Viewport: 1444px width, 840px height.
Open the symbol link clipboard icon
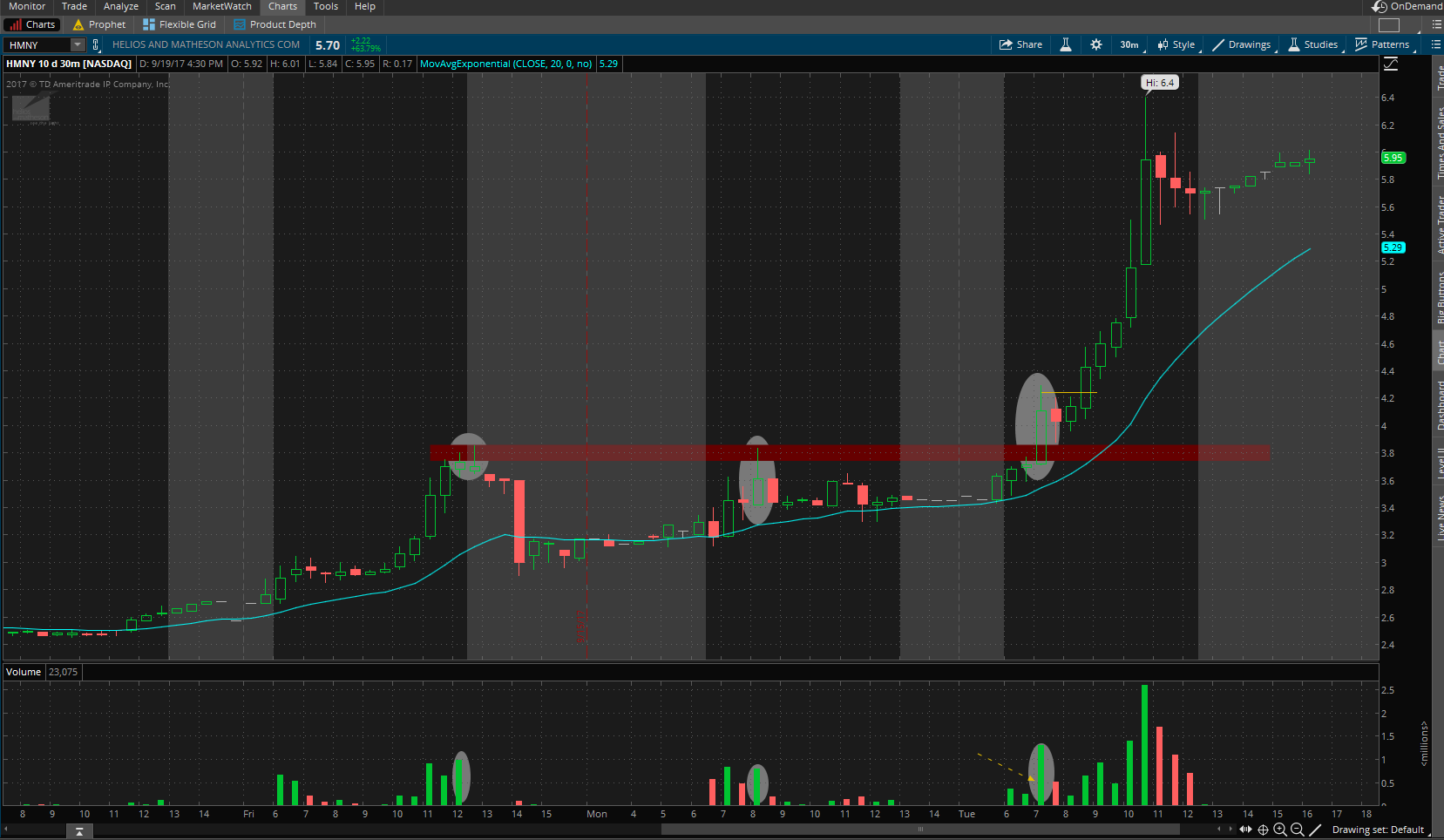[x=96, y=44]
